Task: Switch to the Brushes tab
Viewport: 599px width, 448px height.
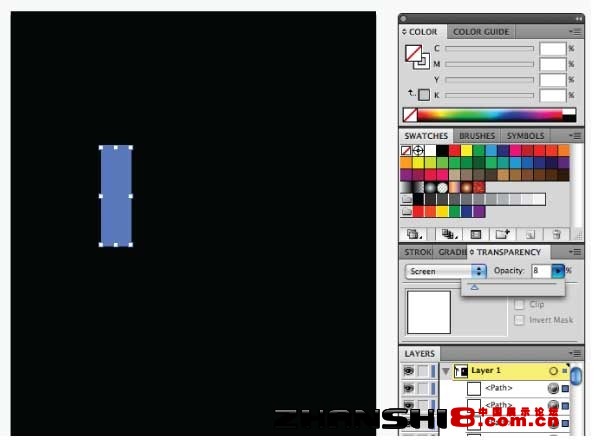Action: point(477,136)
